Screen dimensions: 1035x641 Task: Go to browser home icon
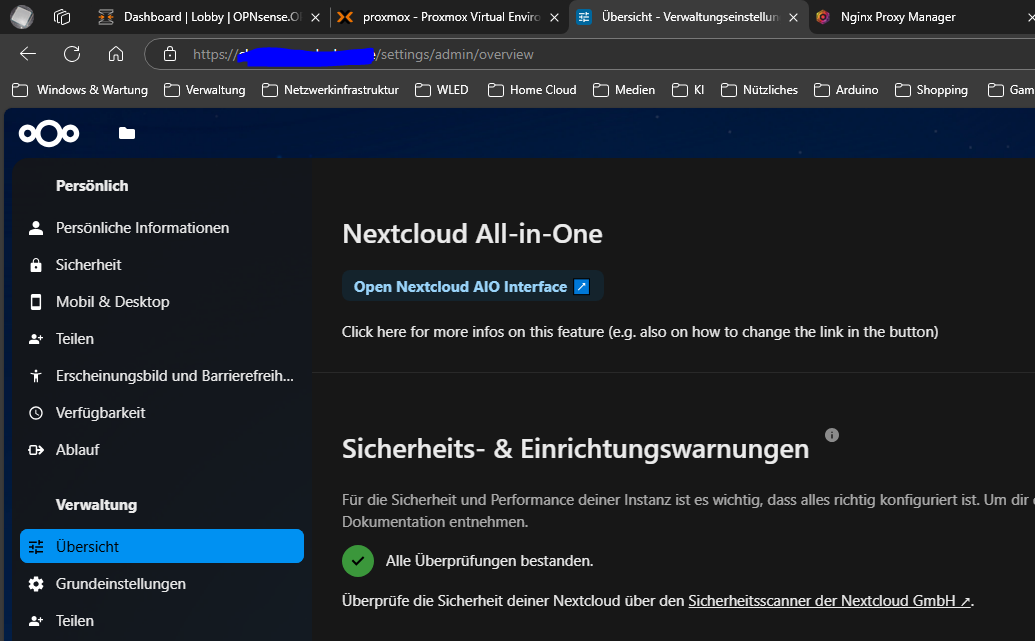click(116, 54)
